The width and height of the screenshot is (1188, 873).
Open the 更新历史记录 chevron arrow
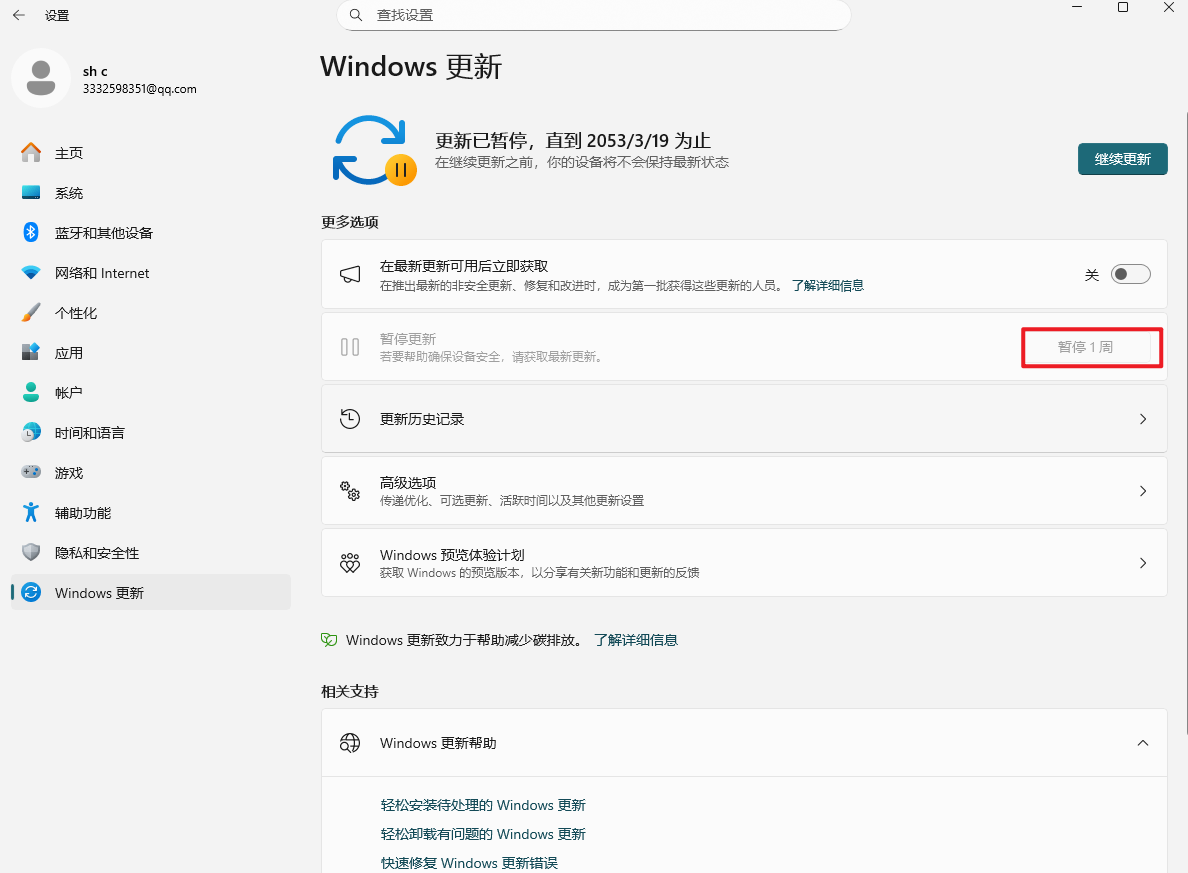pos(1143,419)
